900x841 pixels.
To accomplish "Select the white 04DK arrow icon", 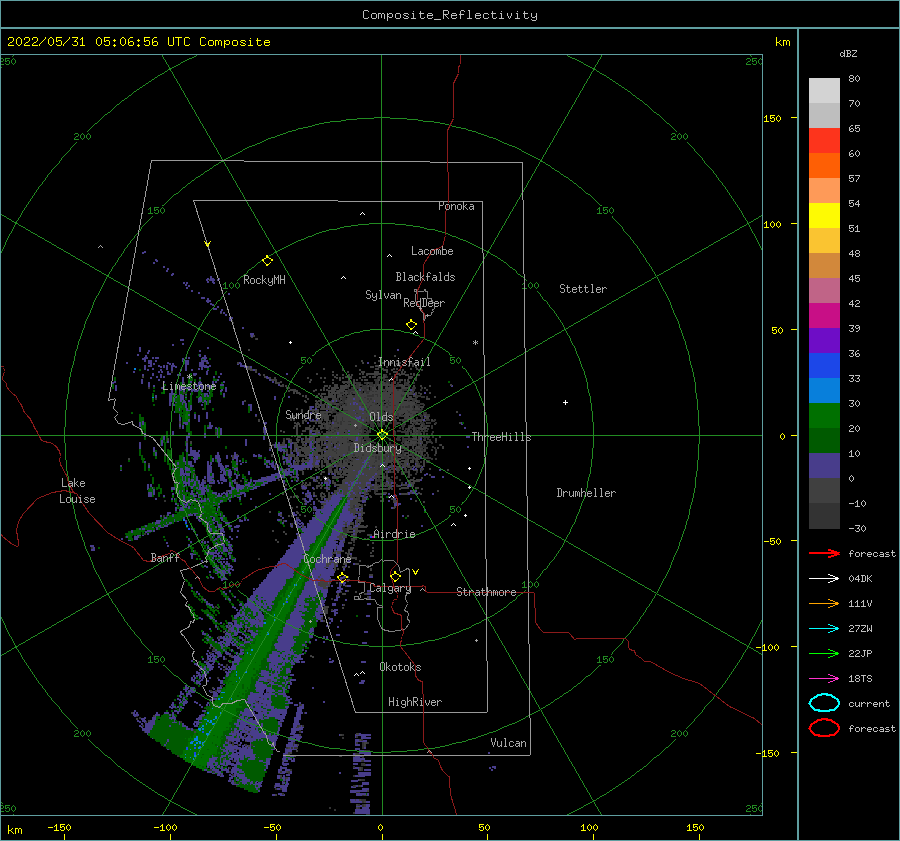I will point(824,578).
